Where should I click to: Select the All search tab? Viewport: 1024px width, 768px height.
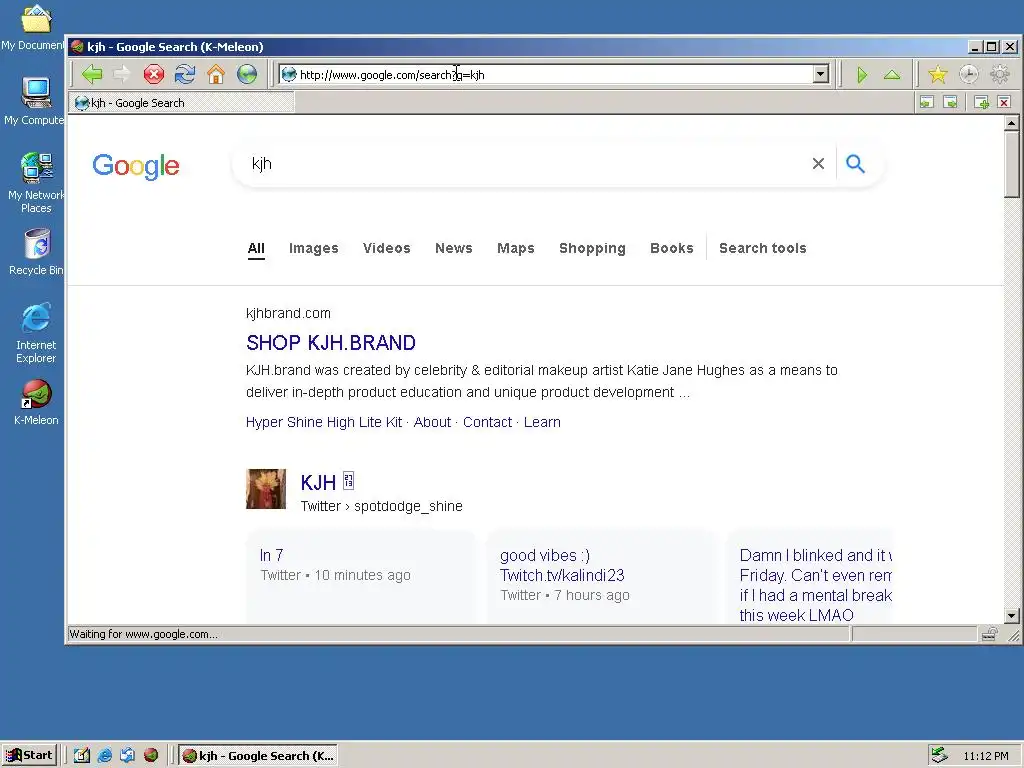[x=256, y=248]
